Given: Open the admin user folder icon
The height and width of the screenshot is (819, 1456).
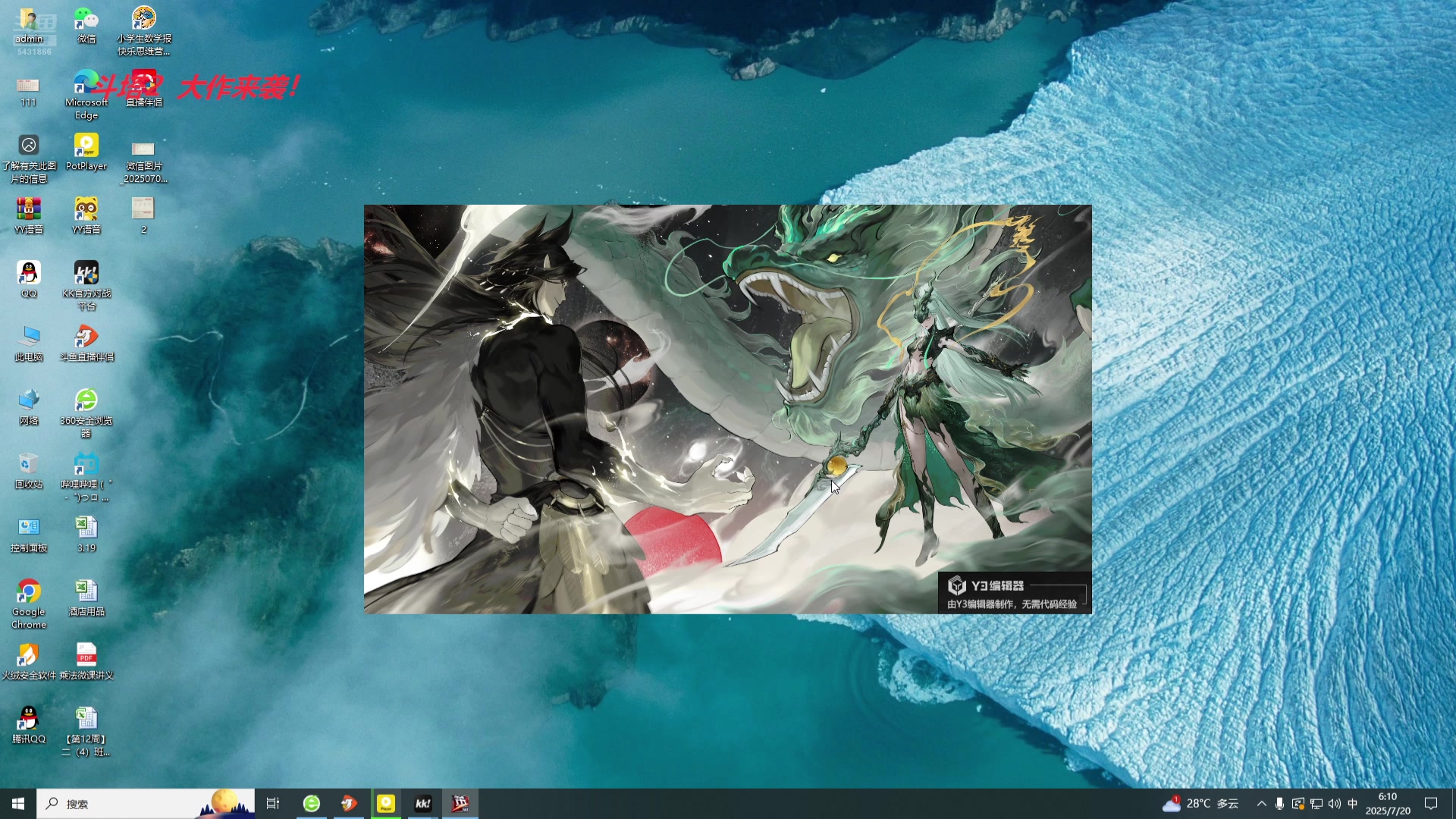Looking at the screenshot, I should point(29,26).
